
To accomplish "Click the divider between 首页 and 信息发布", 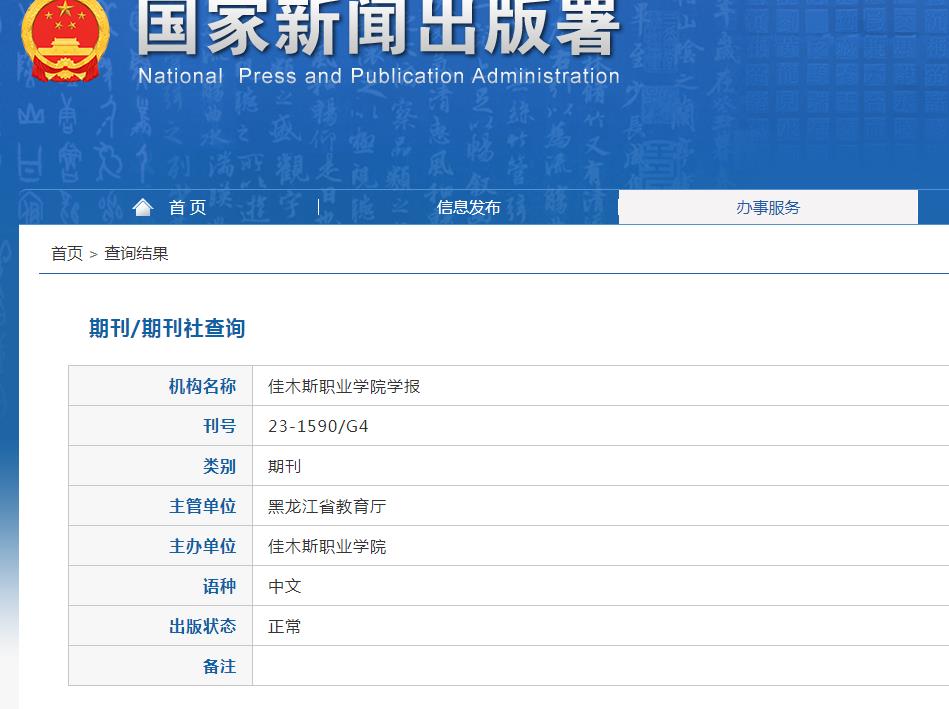I will (319, 206).
